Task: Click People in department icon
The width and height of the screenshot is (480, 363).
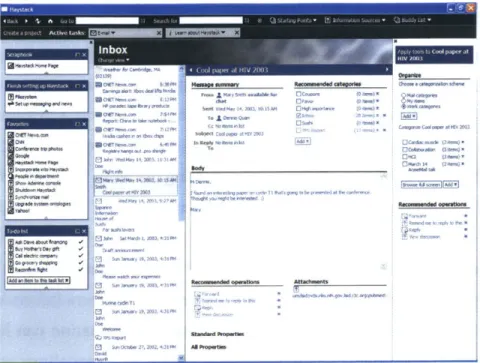Action: coord(11,176)
